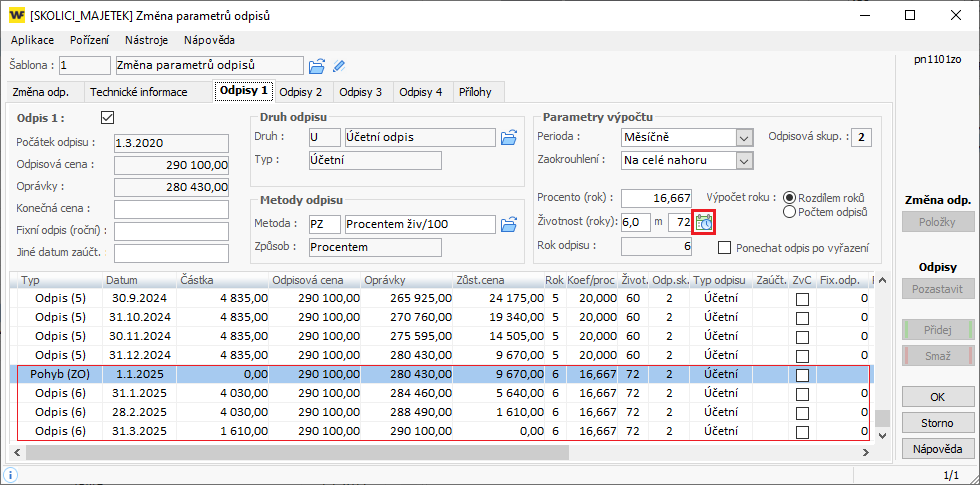The height and width of the screenshot is (485, 980).
Task: Switch to the Technické informace tab
Action: point(139,92)
